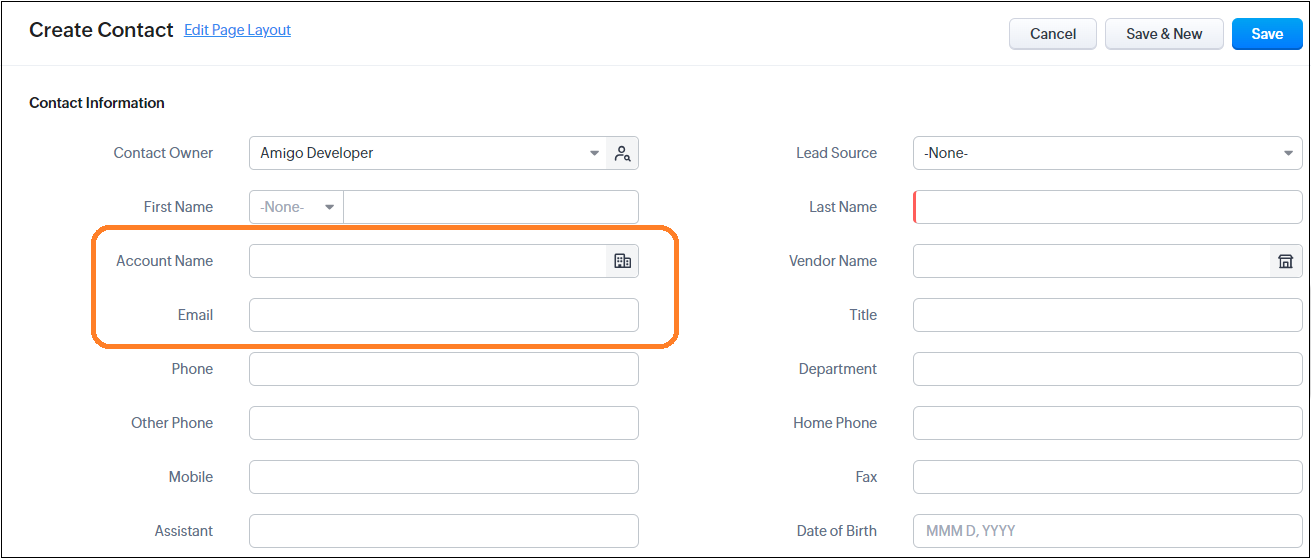The height and width of the screenshot is (559, 1311).
Task: Focus the Title input field
Action: pos(1108,315)
